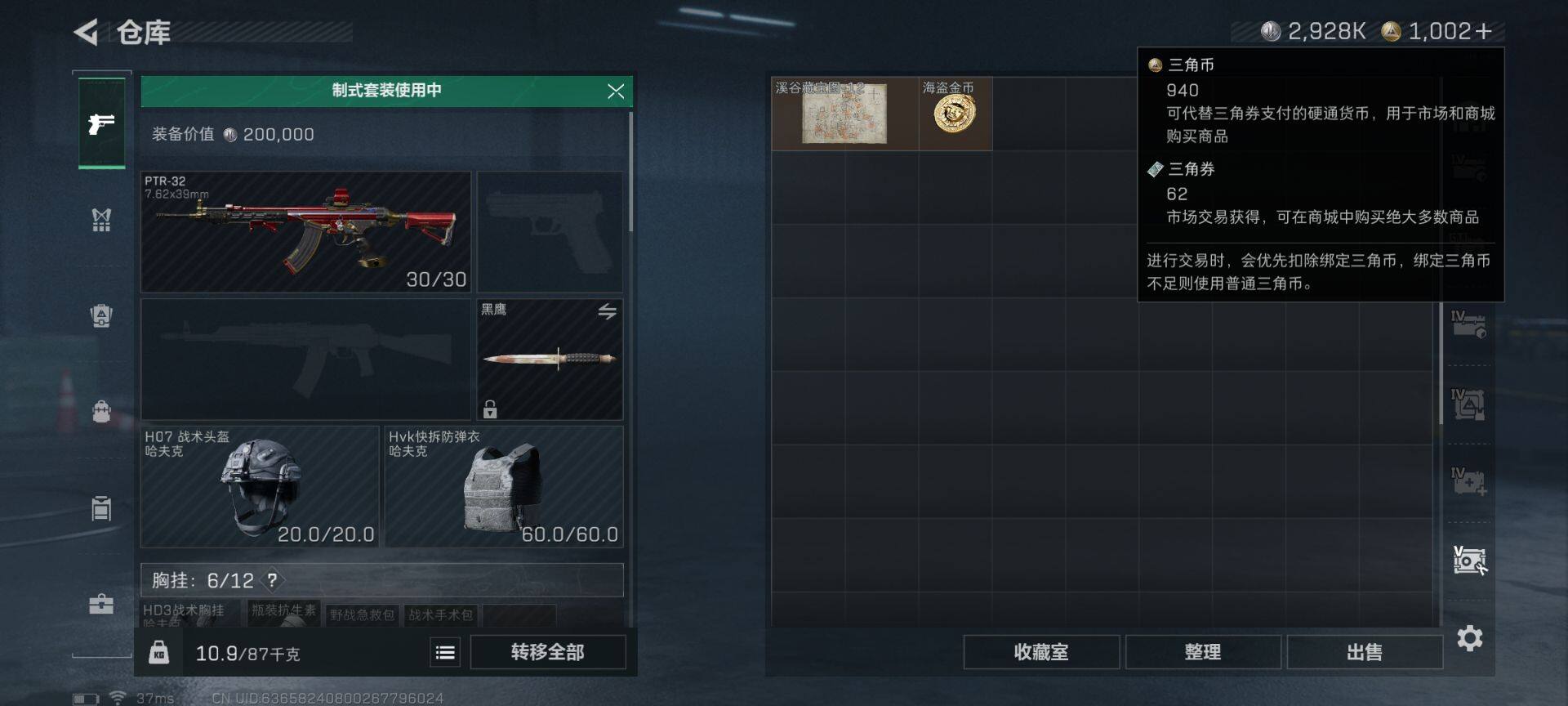Viewport: 1568px width, 706px height.
Task: Open the storage settings gear icon
Action: (x=1469, y=638)
